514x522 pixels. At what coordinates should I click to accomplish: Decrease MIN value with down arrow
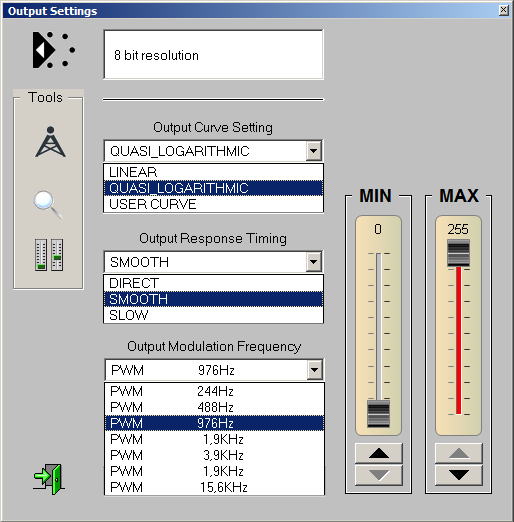pyautogui.click(x=379, y=475)
